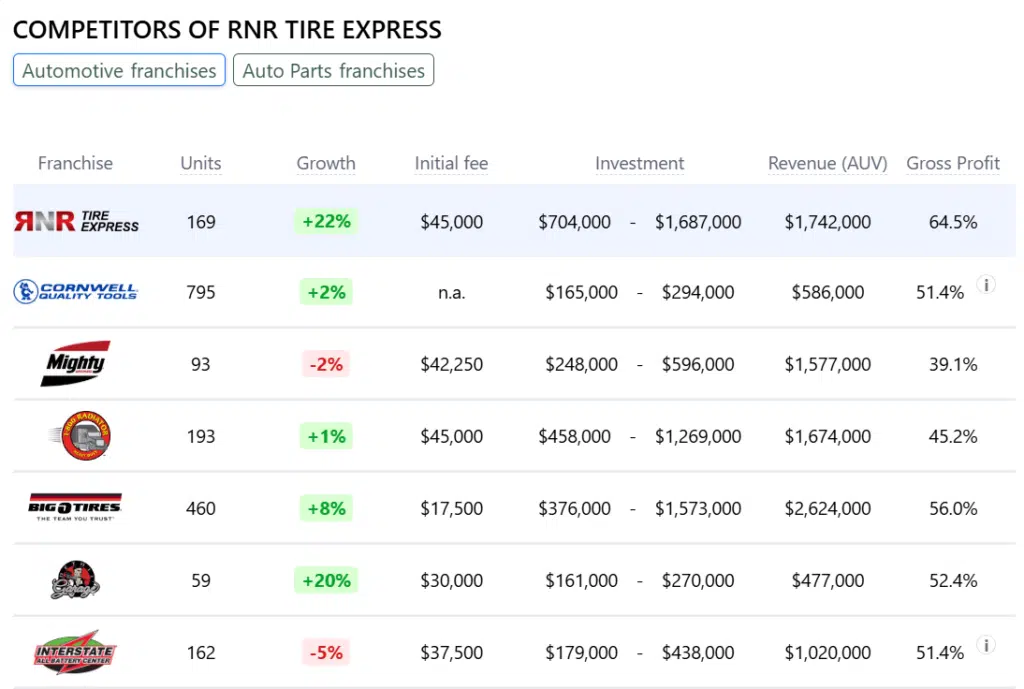Switch to the Automotive franchises tab

[x=119, y=71]
